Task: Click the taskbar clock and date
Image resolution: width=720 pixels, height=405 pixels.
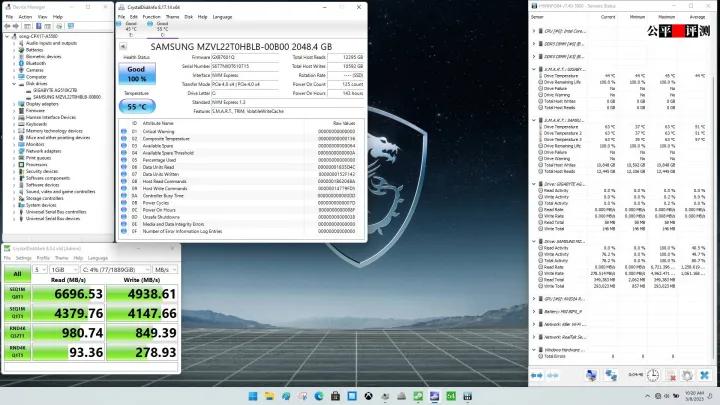Action: (694, 396)
